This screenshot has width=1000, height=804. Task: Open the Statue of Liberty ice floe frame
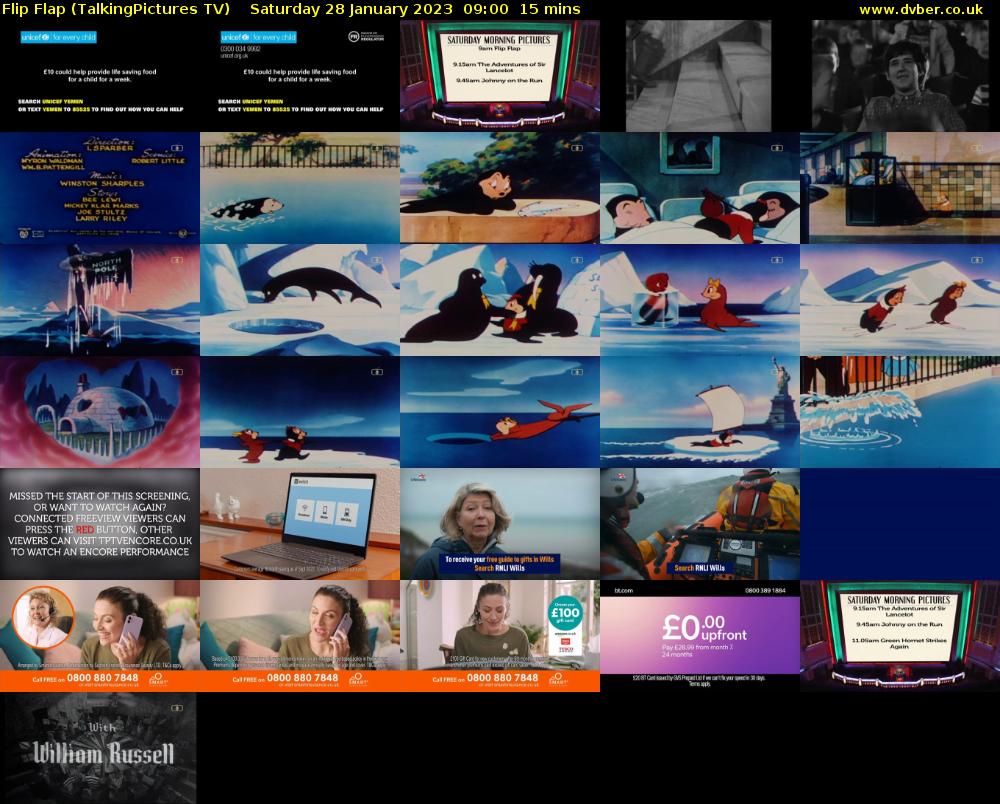[700, 412]
